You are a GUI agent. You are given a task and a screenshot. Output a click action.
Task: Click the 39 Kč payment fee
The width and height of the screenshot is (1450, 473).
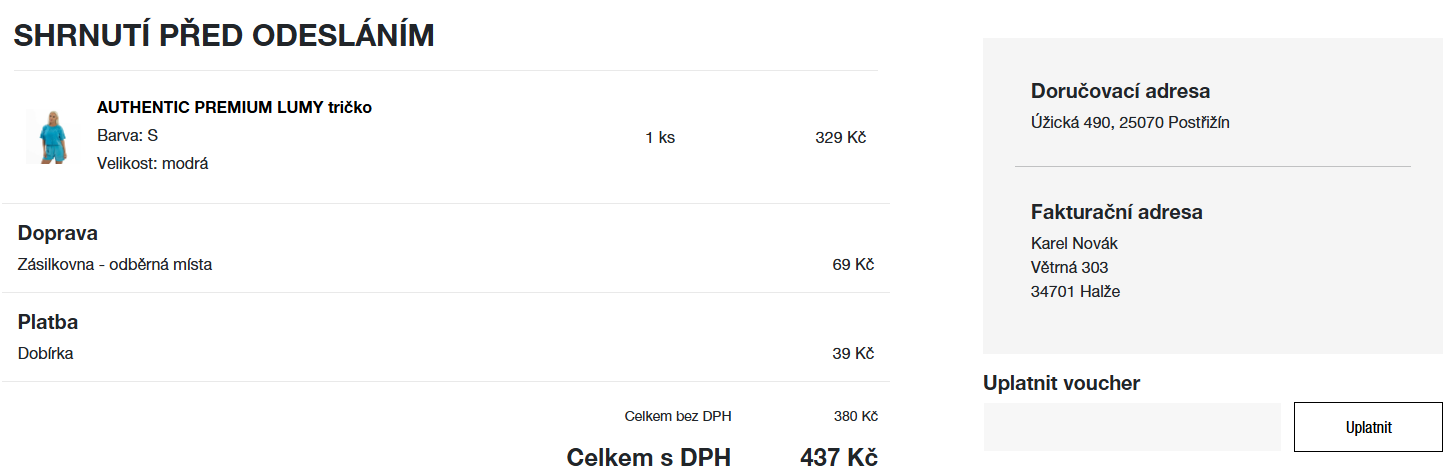point(853,353)
